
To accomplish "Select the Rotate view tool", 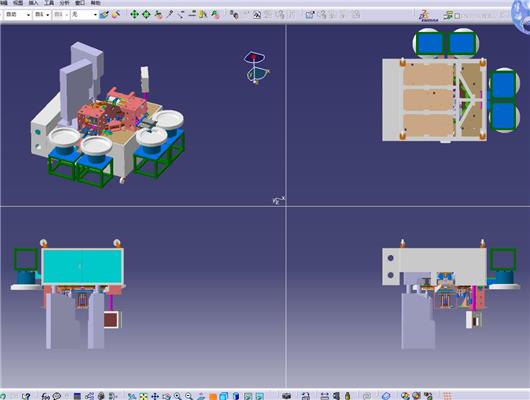I will pyautogui.click(x=166, y=396).
